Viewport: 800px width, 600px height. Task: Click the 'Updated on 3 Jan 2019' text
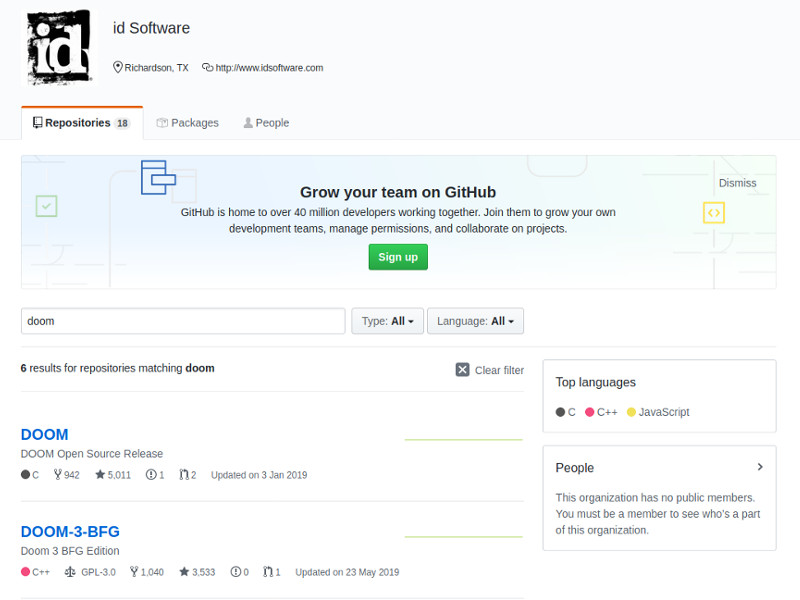tap(259, 475)
